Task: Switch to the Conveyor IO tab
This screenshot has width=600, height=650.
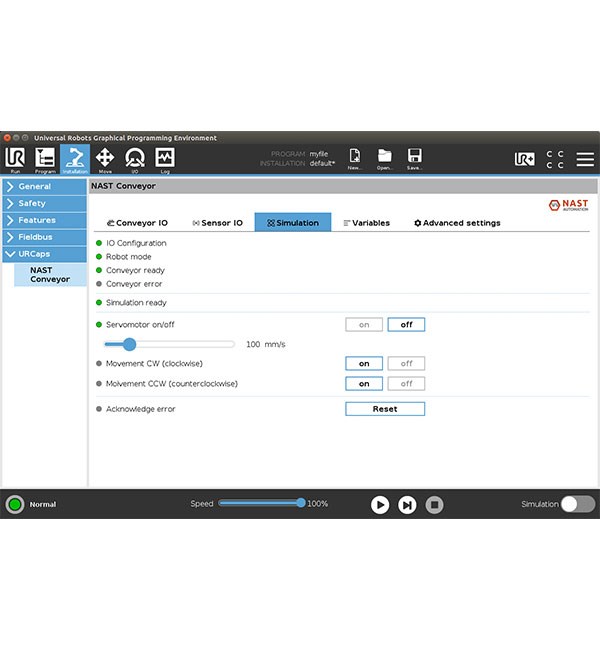Action: coord(137,223)
